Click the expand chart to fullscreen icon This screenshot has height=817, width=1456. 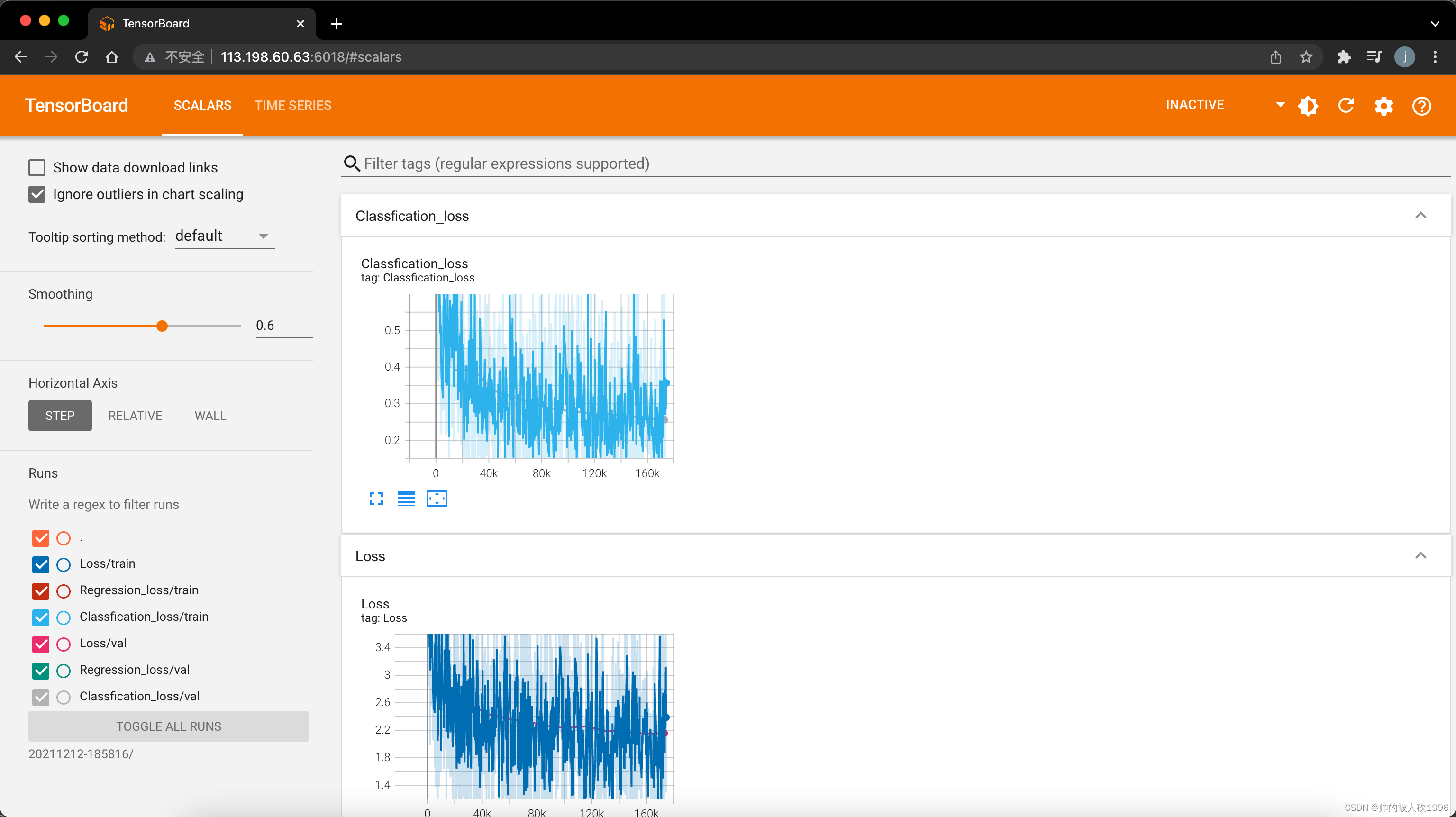point(376,498)
